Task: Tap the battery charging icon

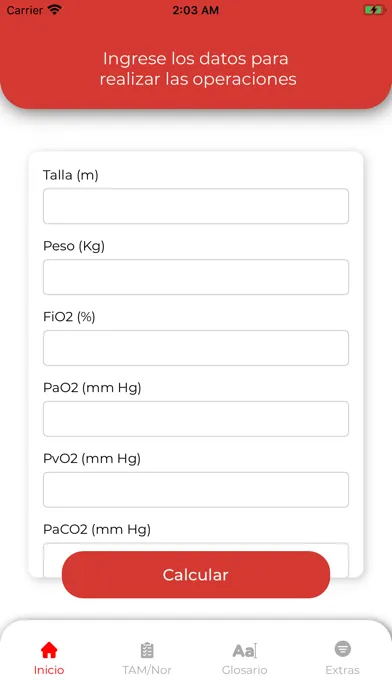Action: 374,10
